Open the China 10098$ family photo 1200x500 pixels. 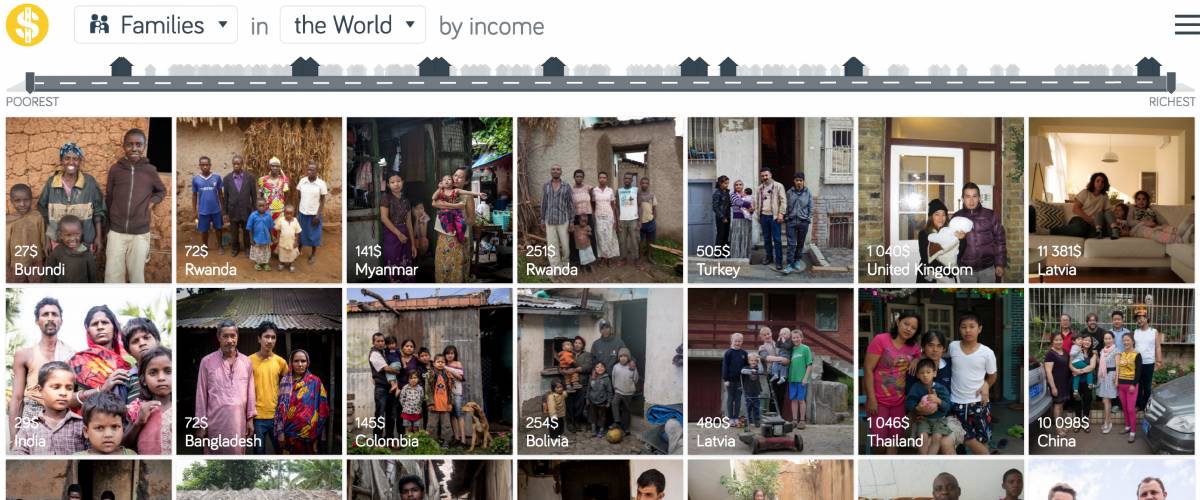click(1112, 371)
